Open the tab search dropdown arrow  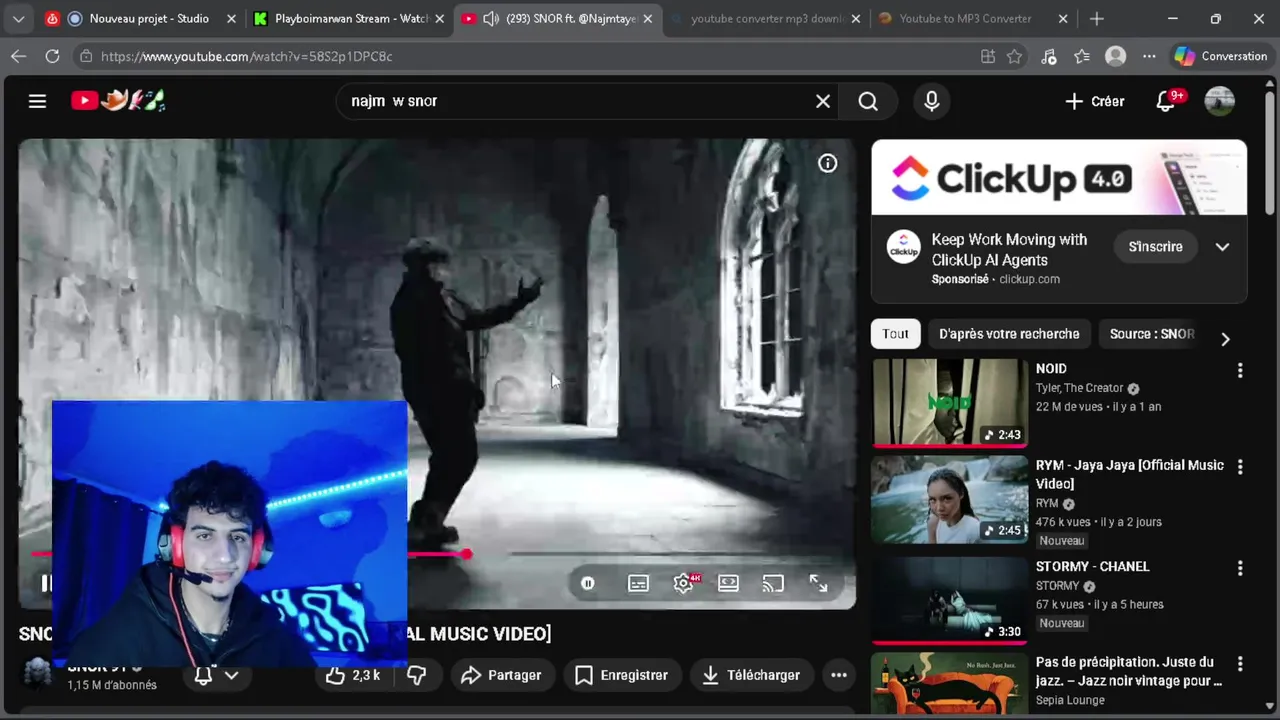click(18, 18)
